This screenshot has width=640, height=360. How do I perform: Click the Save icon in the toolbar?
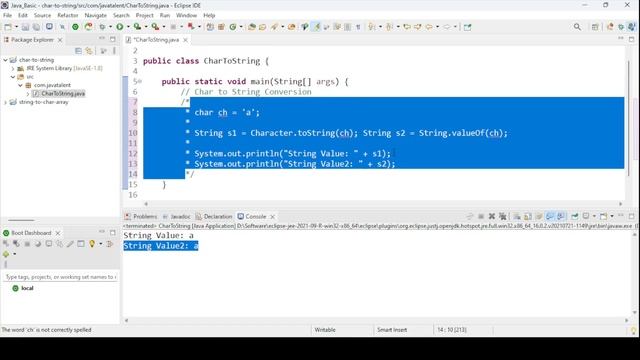coord(25,27)
